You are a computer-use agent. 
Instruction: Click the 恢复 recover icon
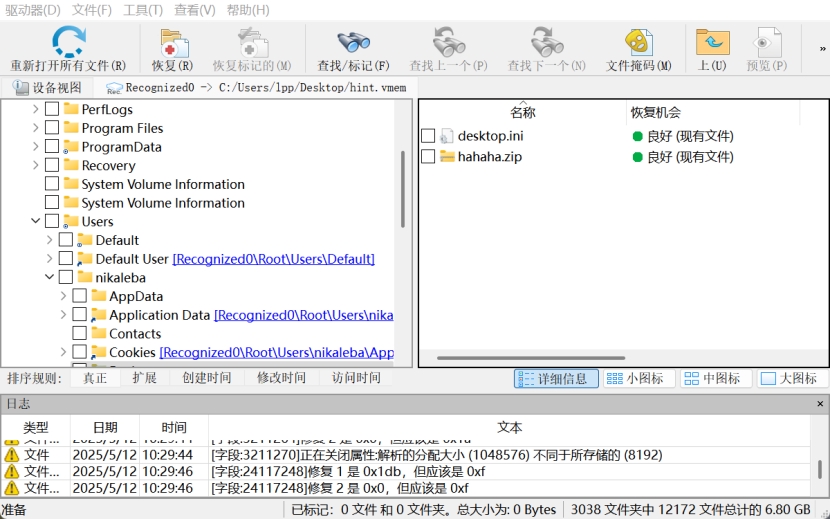(172, 43)
